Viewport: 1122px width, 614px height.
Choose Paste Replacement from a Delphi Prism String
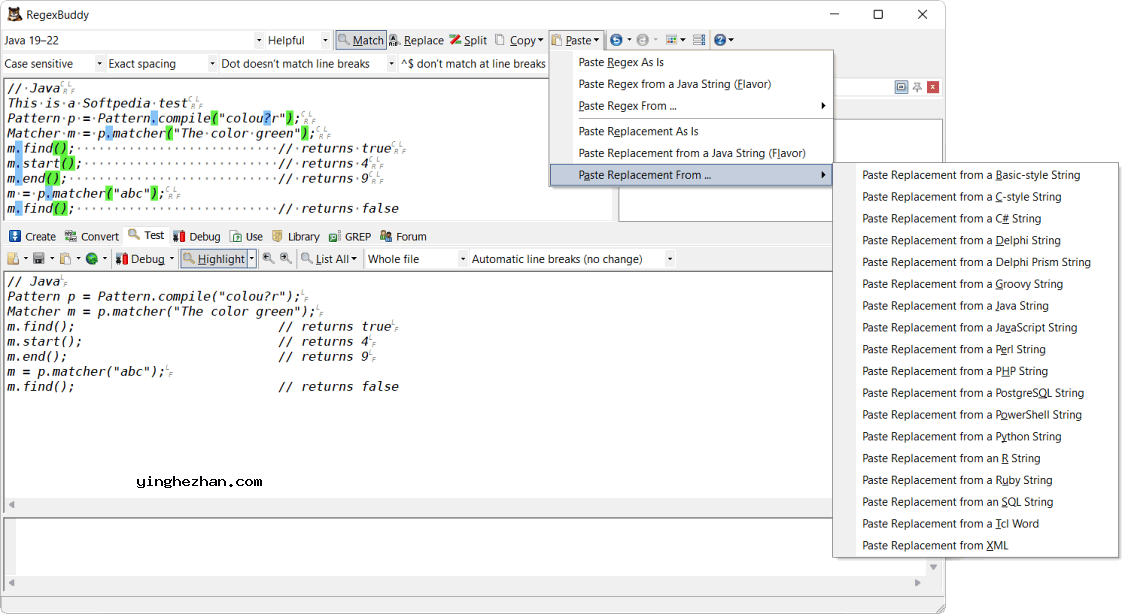click(x=976, y=262)
